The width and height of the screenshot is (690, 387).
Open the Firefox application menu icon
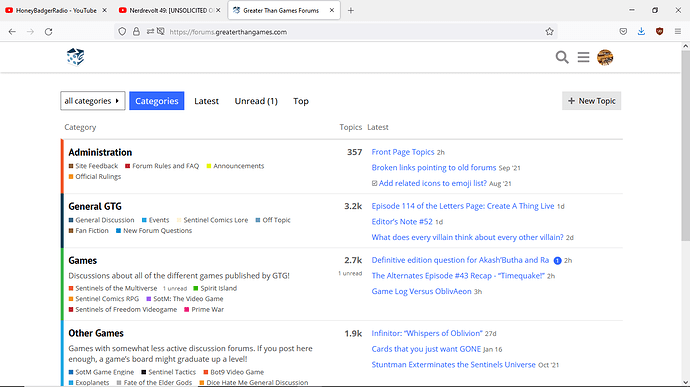(678, 31)
